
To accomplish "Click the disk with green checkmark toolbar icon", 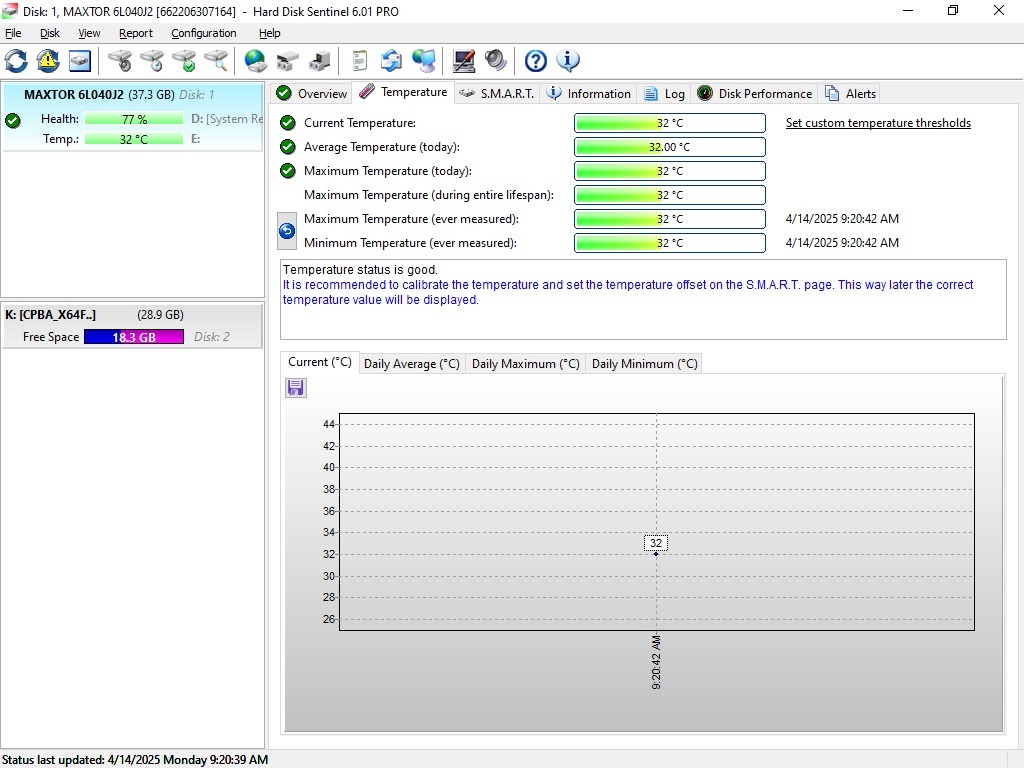I will [x=184, y=61].
